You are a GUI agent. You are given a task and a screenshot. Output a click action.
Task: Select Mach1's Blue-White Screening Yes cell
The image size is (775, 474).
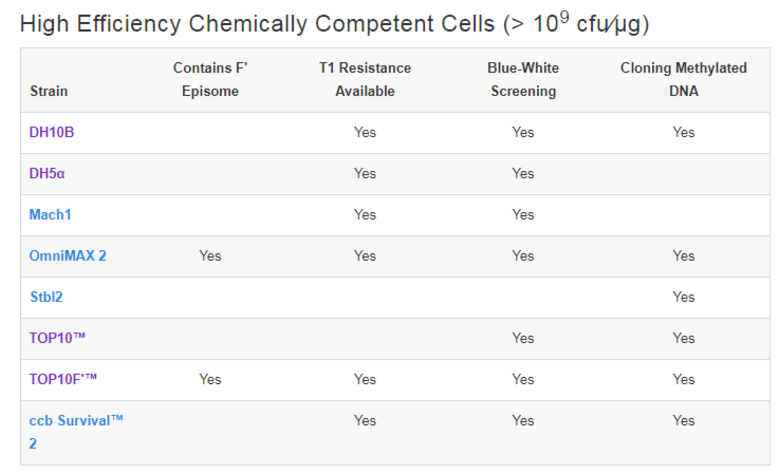pos(523,214)
